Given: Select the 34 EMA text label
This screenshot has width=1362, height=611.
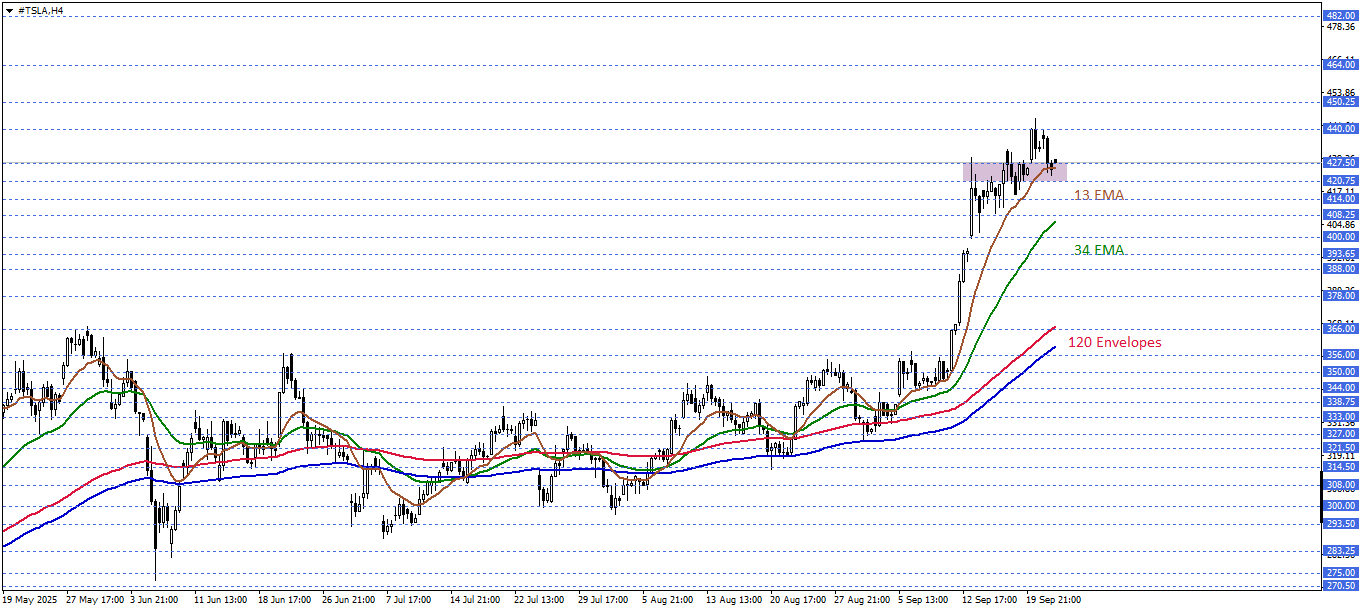Looking at the screenshot, I should click(x=1098, y=250).
